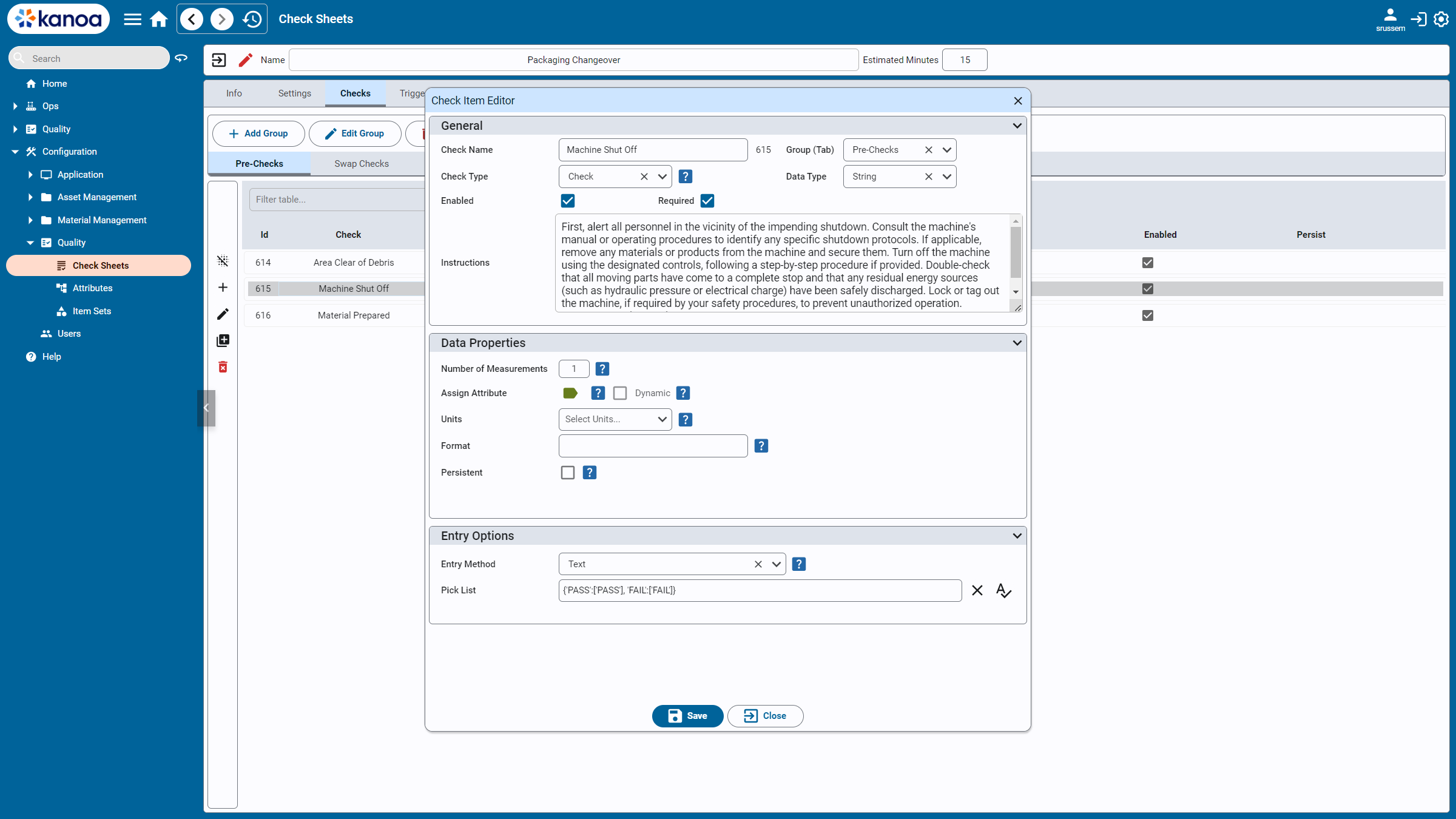1456x819 pixels.
Task: Expand the Entry Options section
Action: [x=1017, y=535]
